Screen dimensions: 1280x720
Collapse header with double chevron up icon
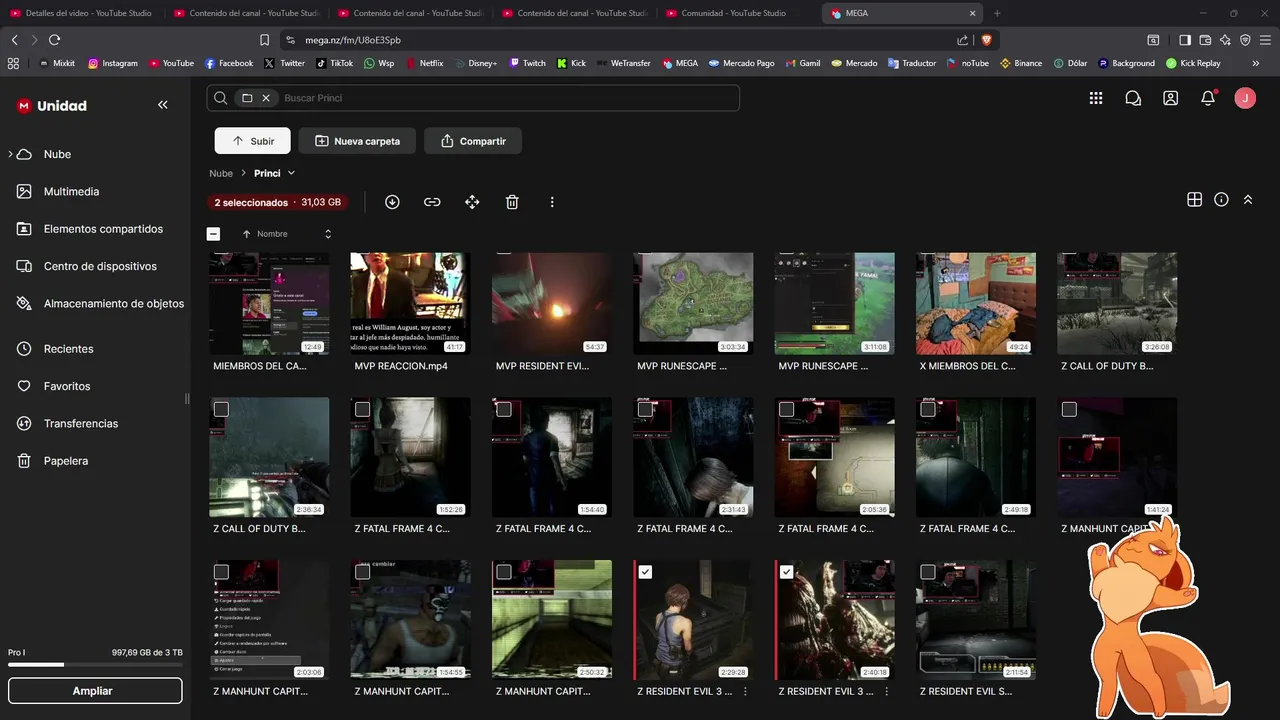click(1248, 200)
